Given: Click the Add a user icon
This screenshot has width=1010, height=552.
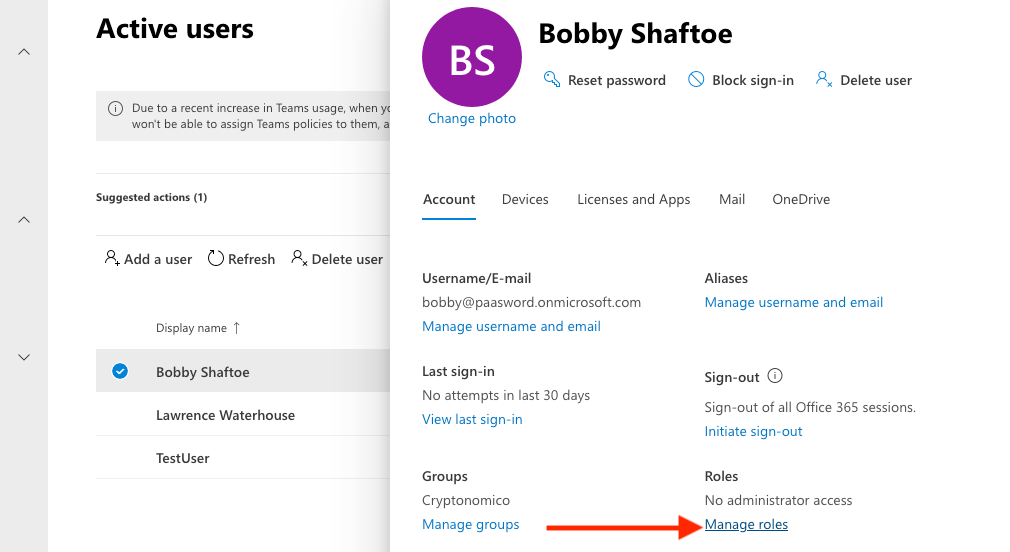Looking at the screenshot, I should click(112, 258).
